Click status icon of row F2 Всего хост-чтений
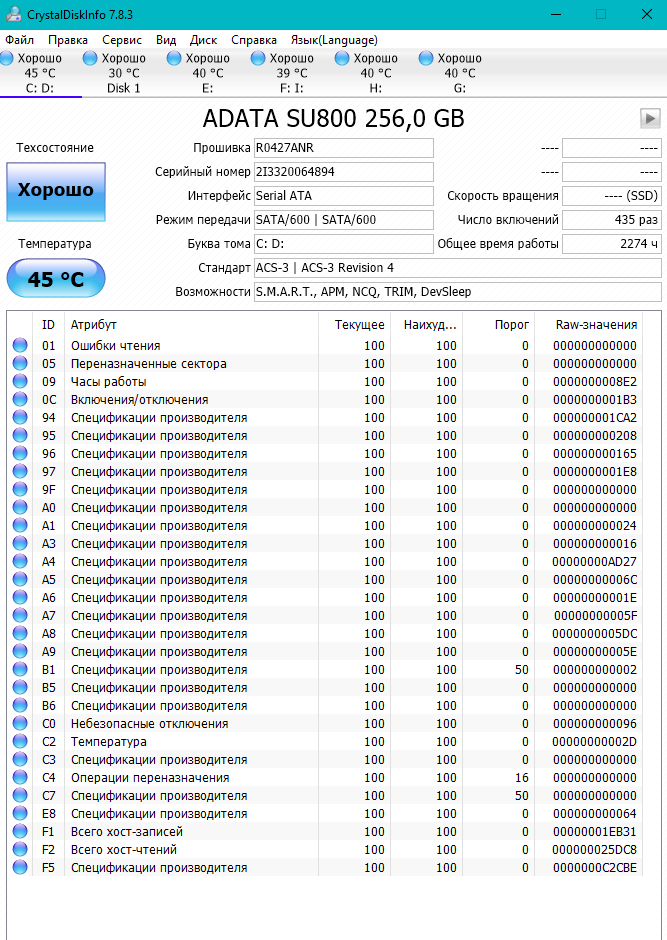This screenshot has height=940, width=667. click(x=20, y=849)
